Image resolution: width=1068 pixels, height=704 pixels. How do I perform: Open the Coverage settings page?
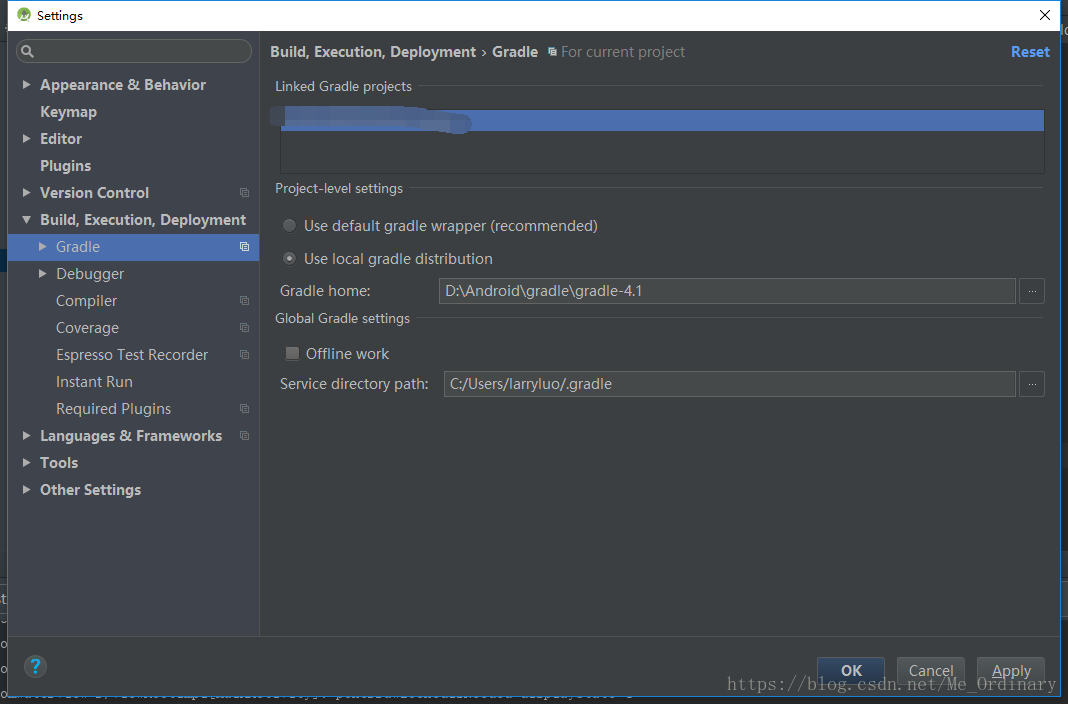point(87,327)
